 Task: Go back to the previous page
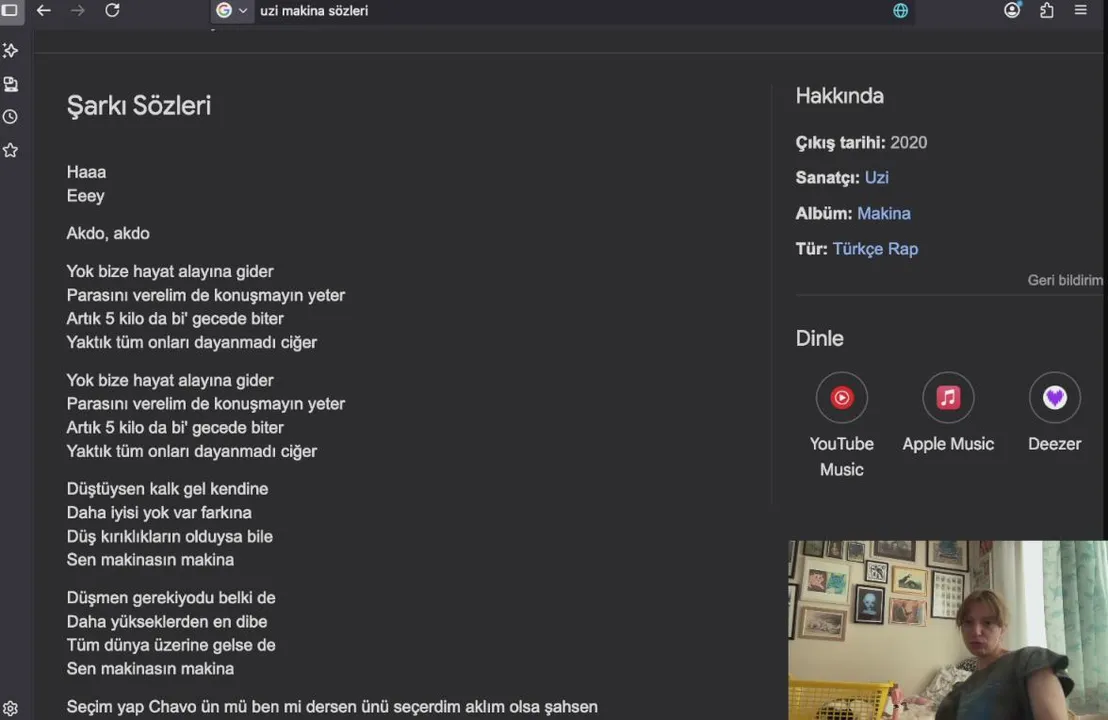(44, 11)
